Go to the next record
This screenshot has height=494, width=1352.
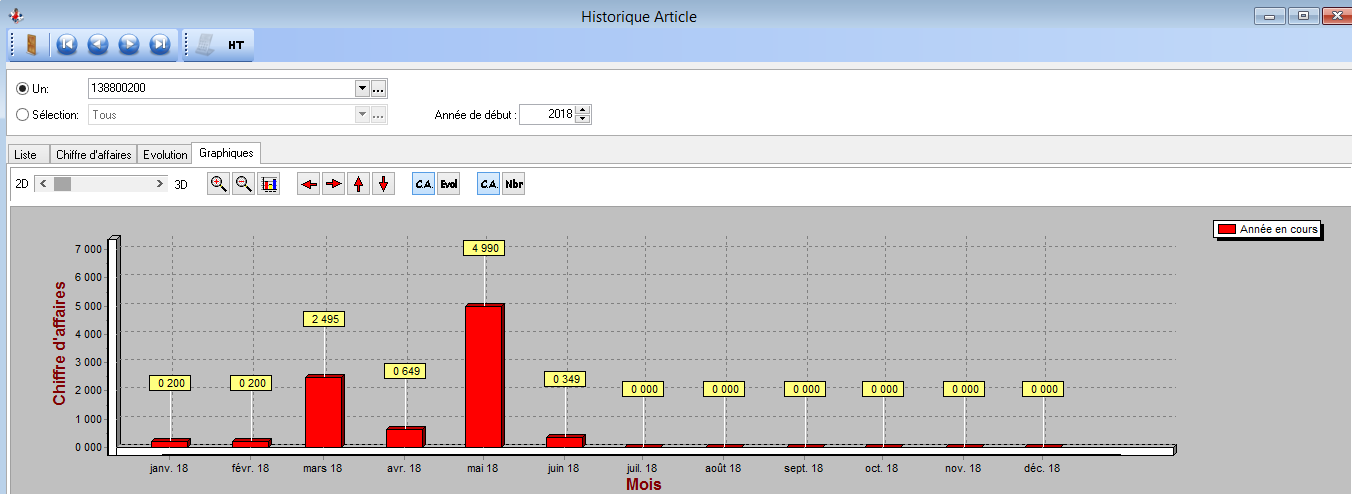click(x=128, y=44)
